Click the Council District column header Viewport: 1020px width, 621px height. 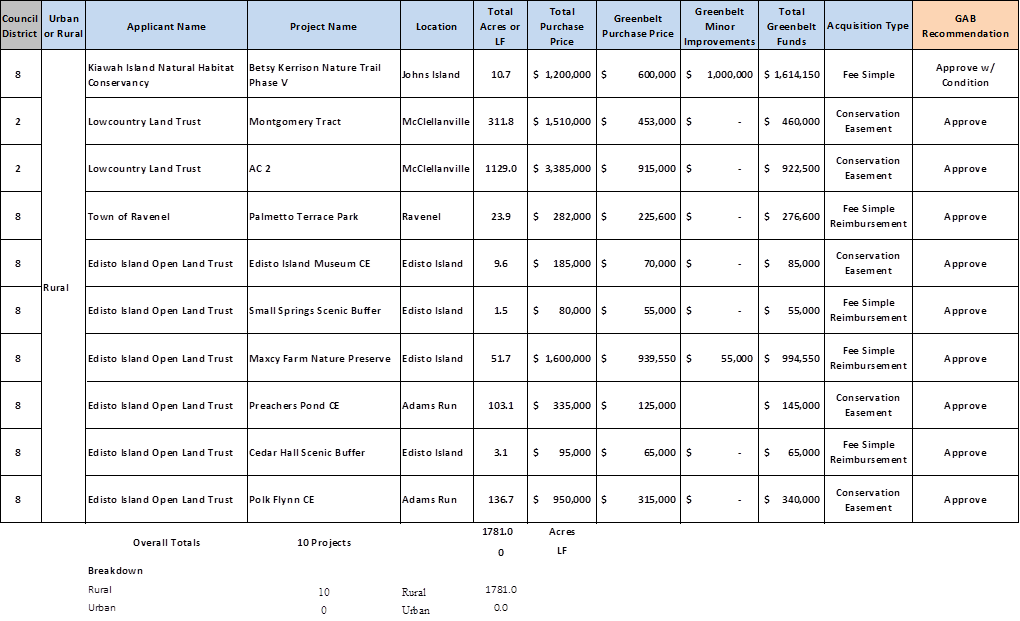(x=20, y=26)
